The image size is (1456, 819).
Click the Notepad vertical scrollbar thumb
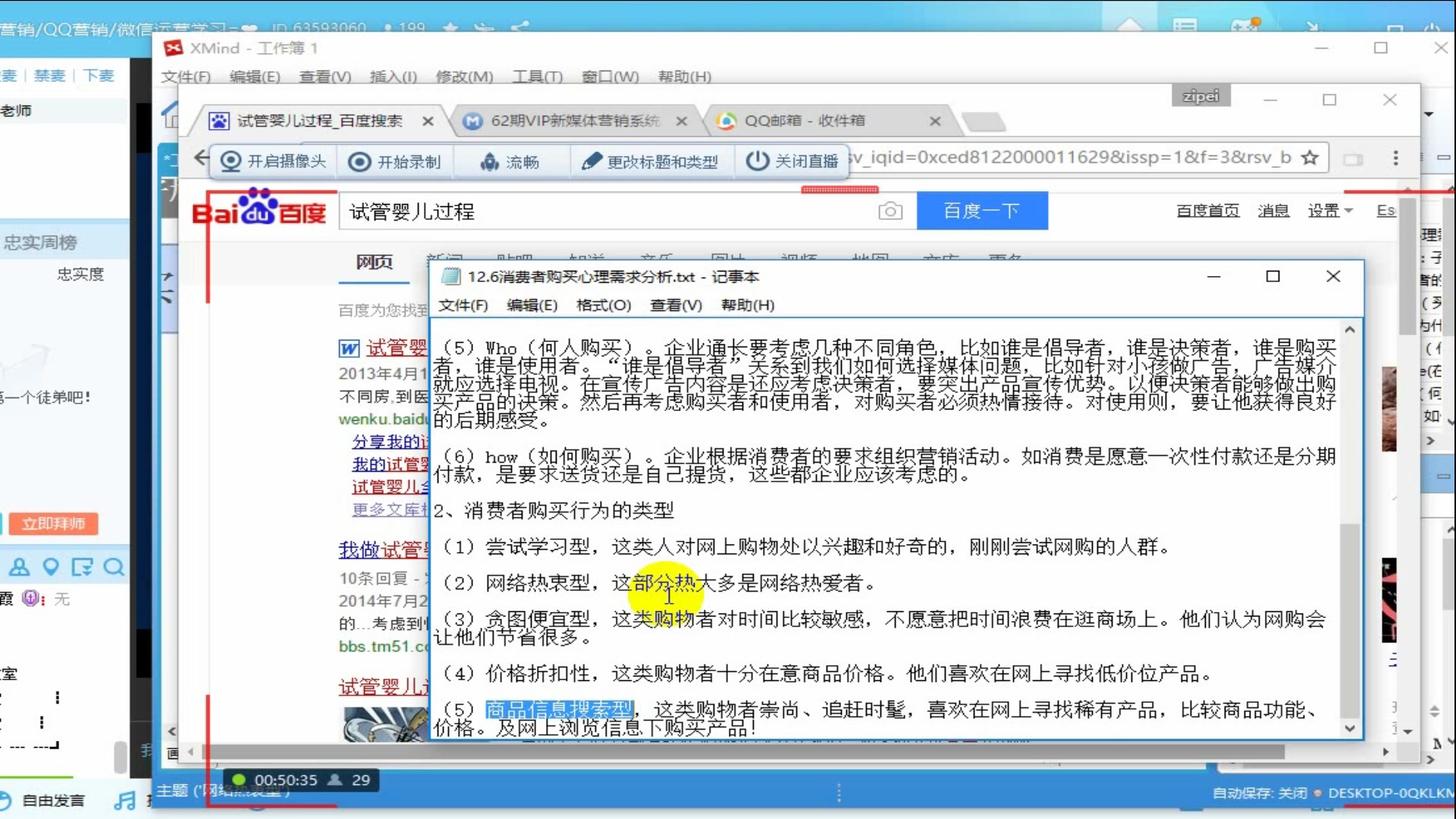(1350, 619)
